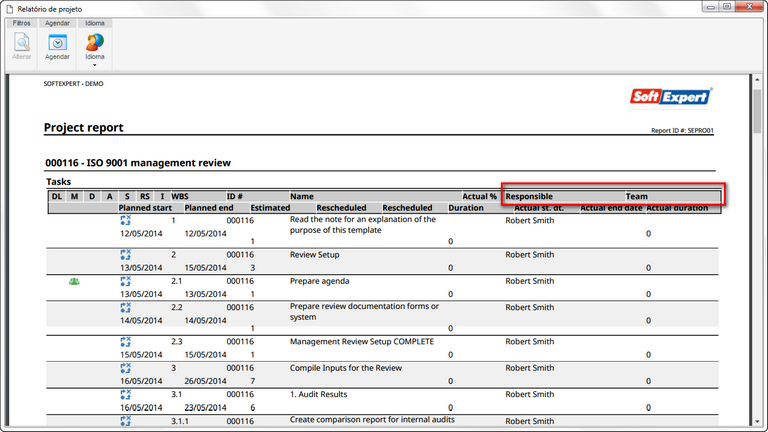Click the 'Duration' column header
The height and width of the screenshot is (432, 768).
click(x=466, y=208)
